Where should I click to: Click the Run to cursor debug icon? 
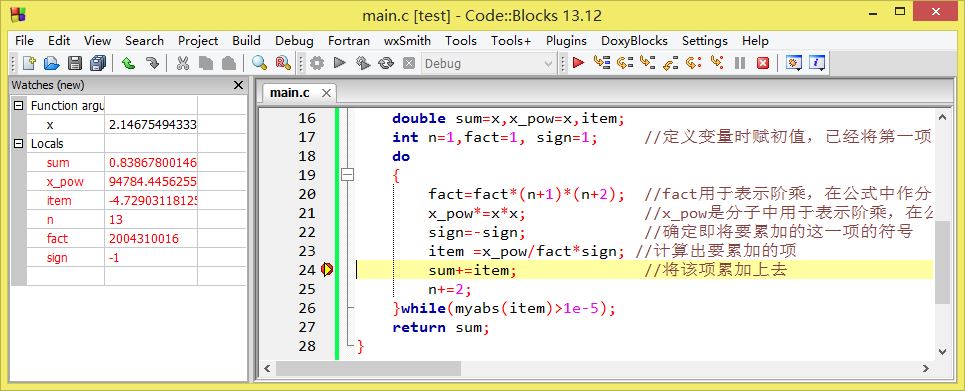click(601, 63)
